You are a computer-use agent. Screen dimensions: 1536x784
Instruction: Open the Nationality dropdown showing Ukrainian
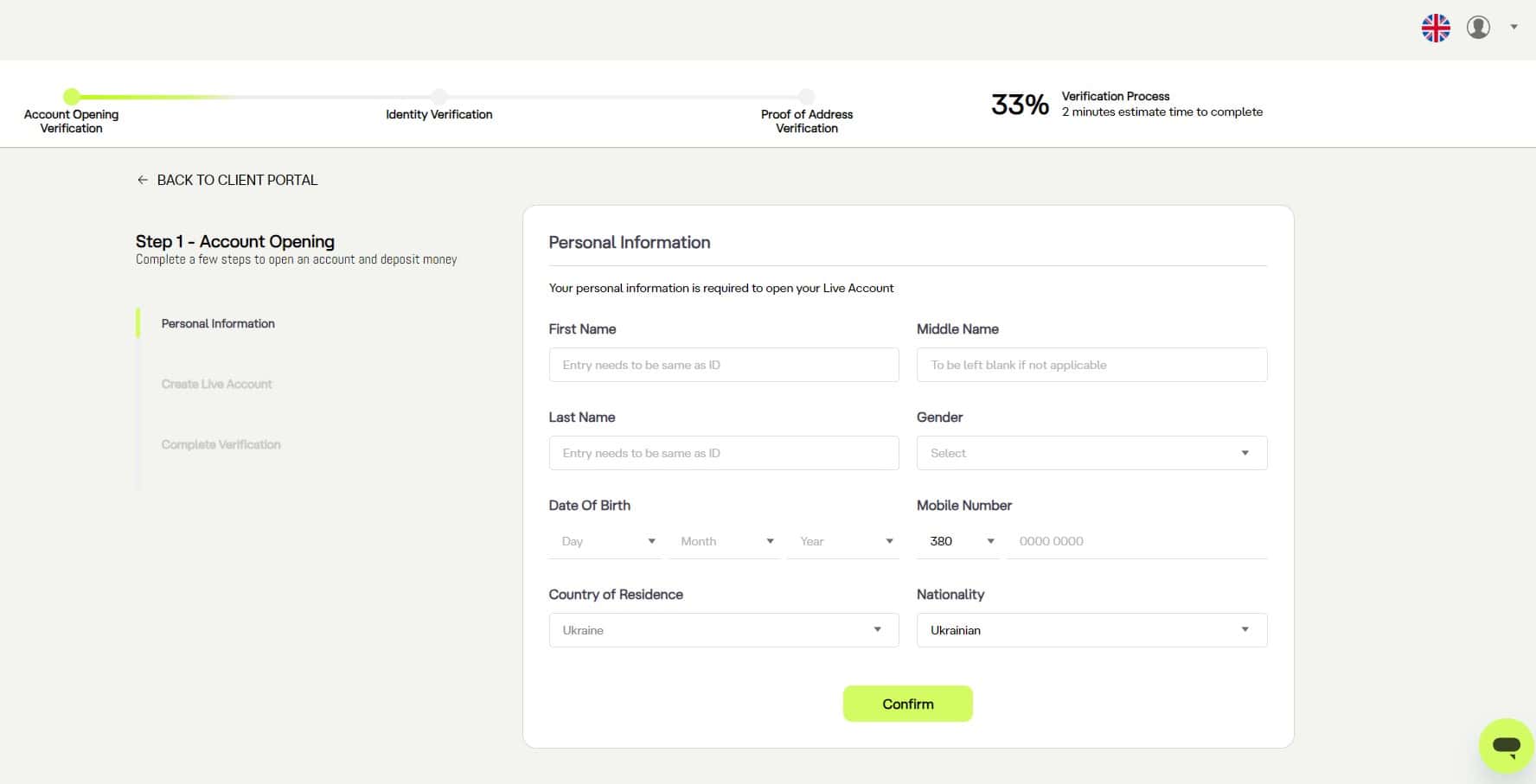[x=1091, y=630]
